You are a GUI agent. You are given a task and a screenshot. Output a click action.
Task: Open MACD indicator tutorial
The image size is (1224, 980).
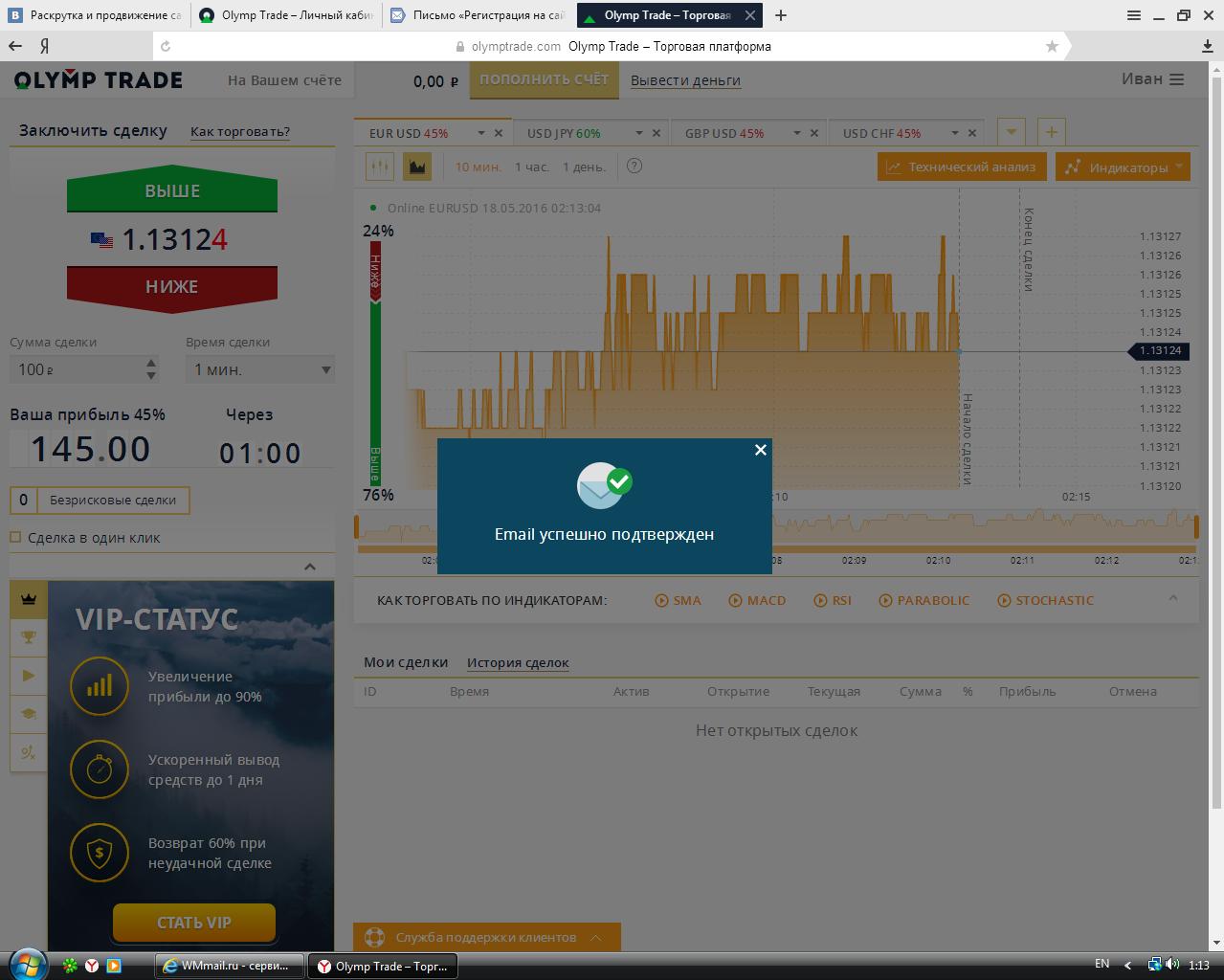click(x=757, y=600)
